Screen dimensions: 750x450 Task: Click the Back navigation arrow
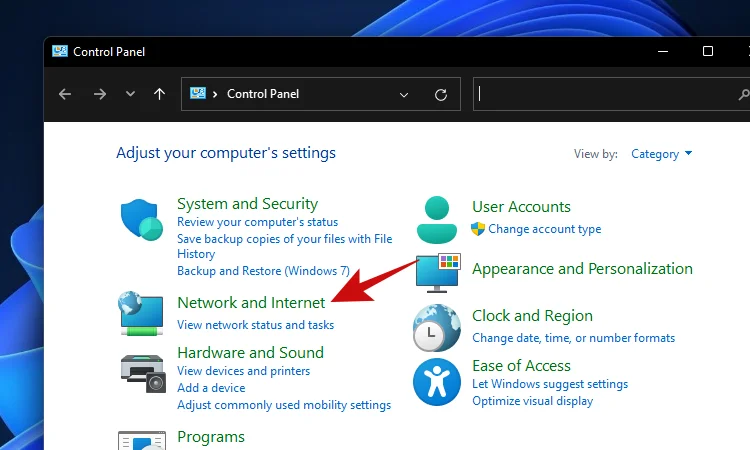click(x=65, y=94)
